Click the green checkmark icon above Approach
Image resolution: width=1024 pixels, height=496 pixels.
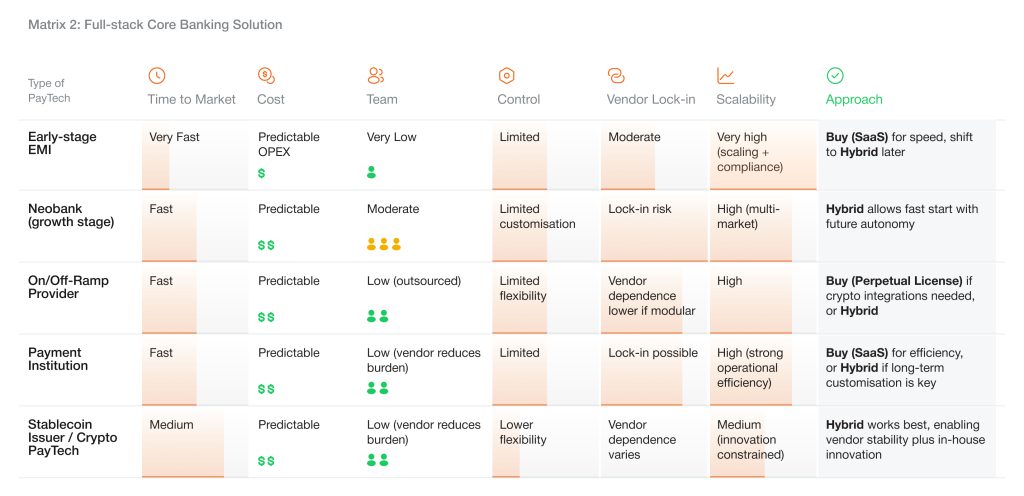click(835, 76)
